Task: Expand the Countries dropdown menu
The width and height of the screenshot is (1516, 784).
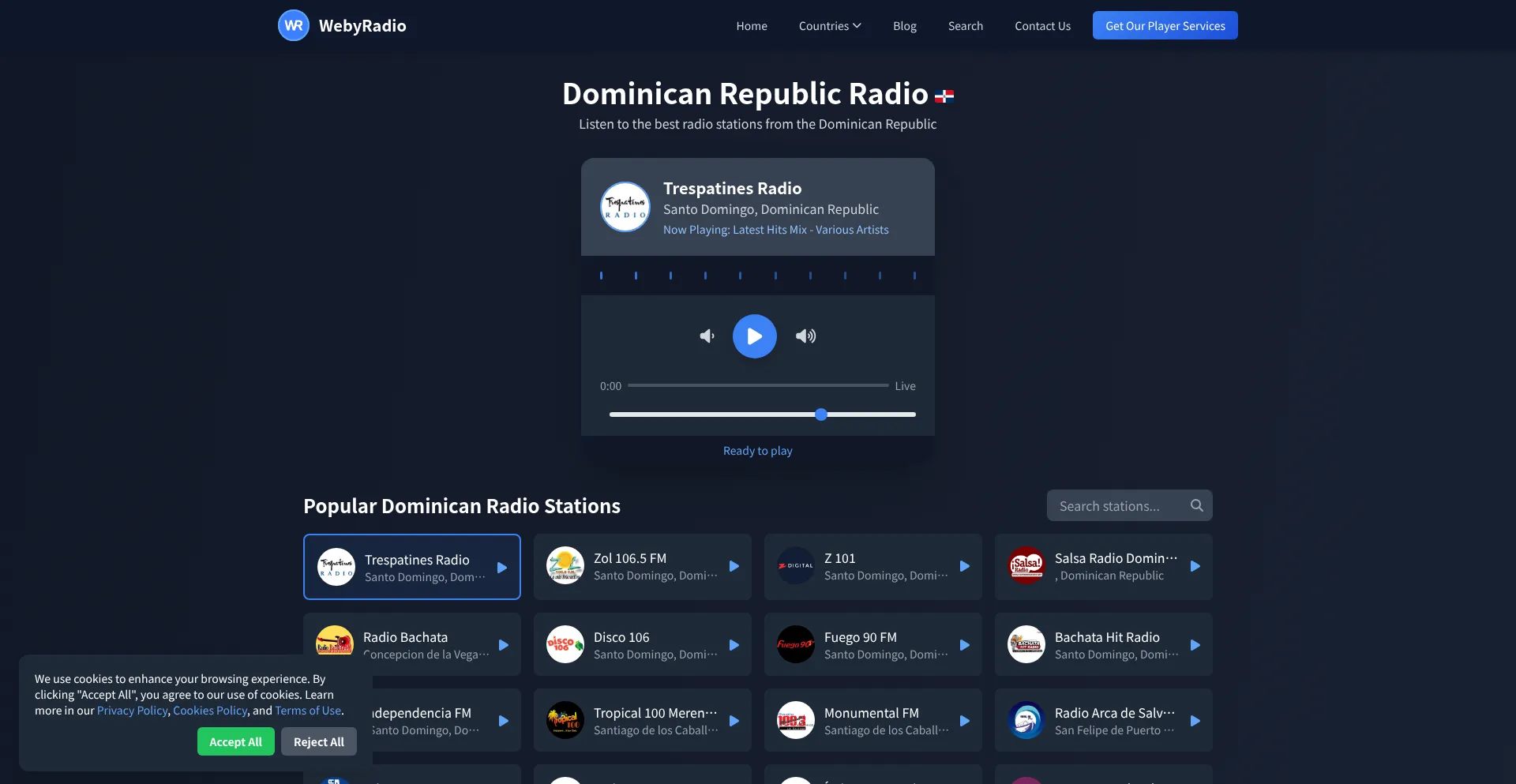Action: pyautogui.click(x=830, y=26)
